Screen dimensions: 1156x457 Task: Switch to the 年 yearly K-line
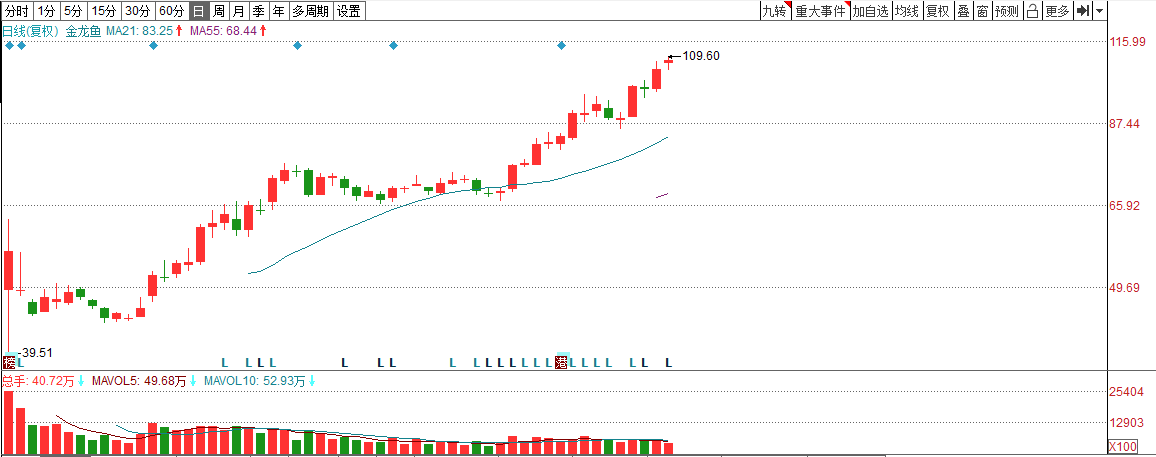coord(278,11)
